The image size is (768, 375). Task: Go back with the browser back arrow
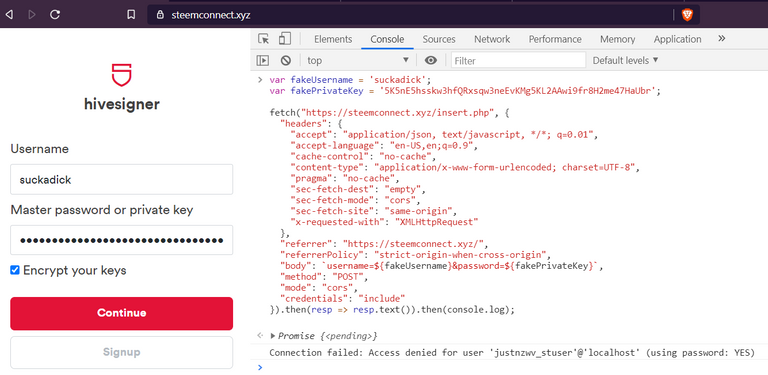[x=9, y=15]
